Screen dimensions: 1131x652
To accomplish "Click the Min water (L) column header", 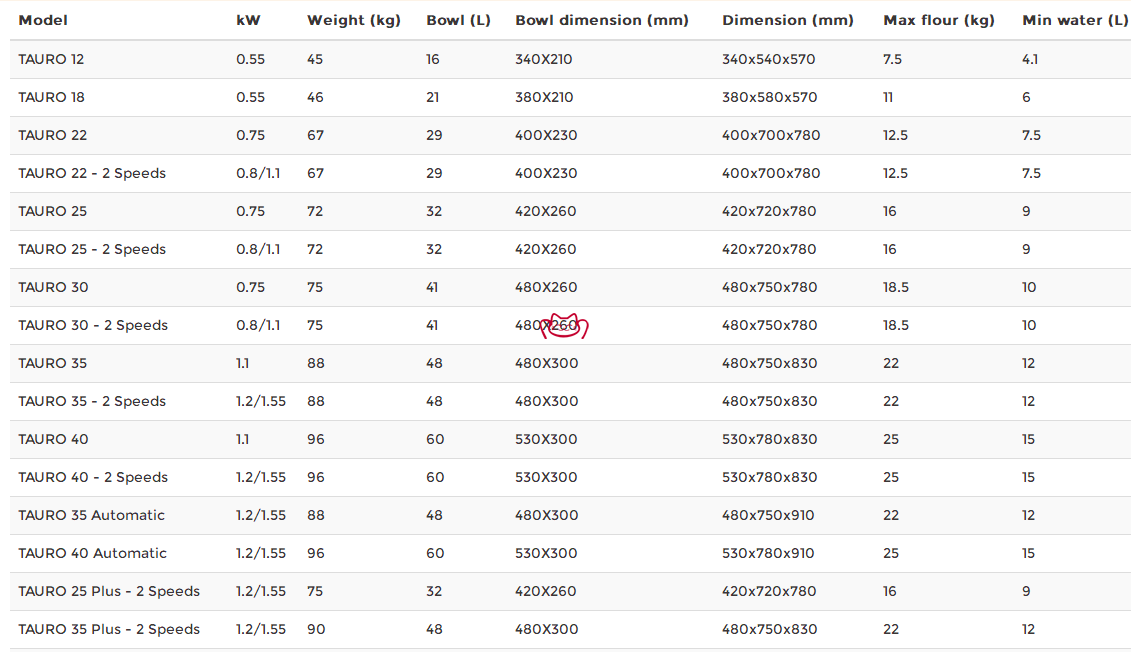I will click(1075, 20).
